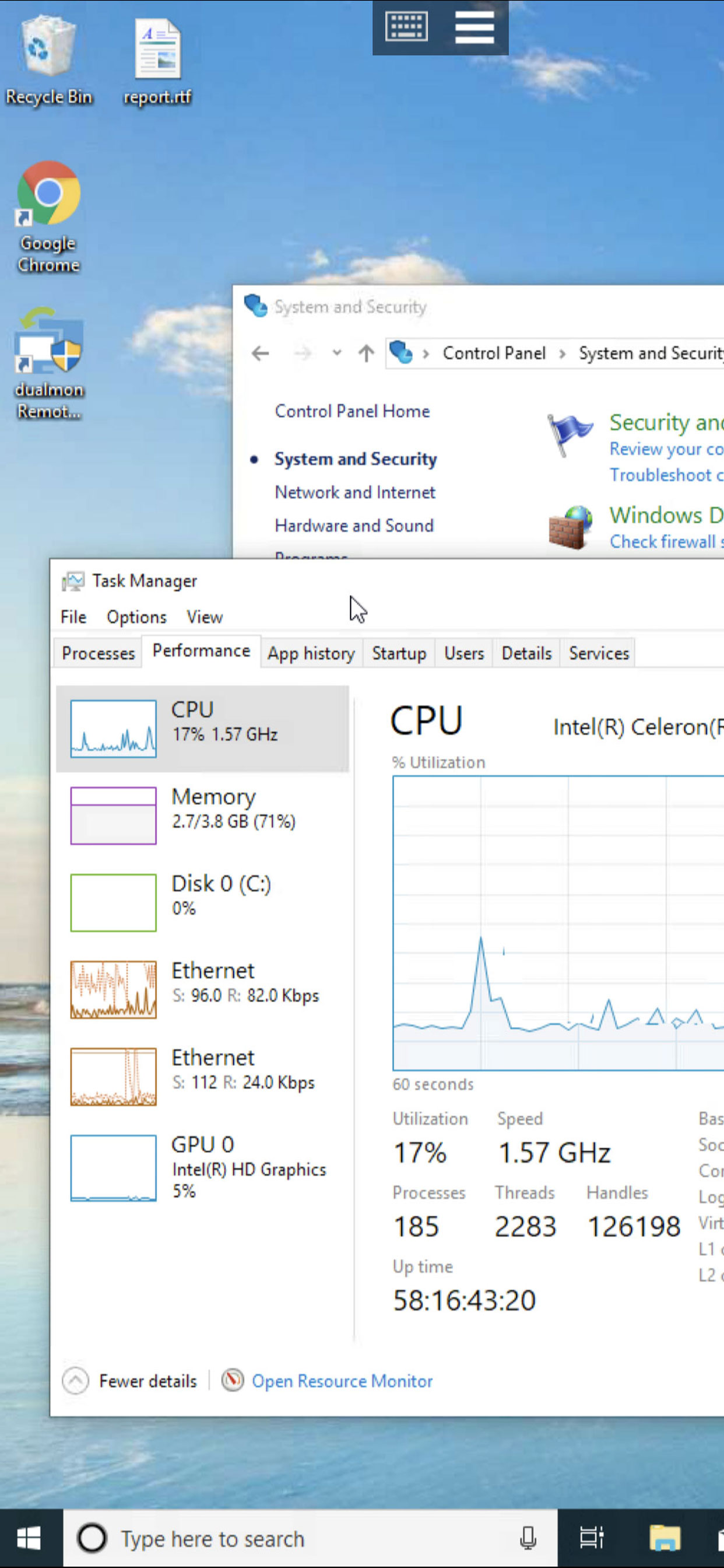Open Network and Internet category
Screen dimensions: 724x1568
click(x=356, y=492)
